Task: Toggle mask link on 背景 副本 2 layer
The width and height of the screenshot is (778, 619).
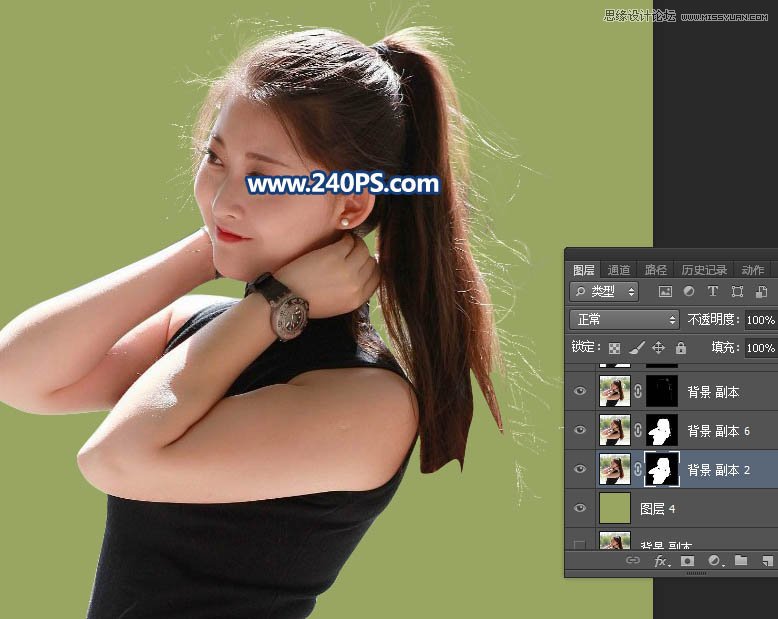Action: 638,469
